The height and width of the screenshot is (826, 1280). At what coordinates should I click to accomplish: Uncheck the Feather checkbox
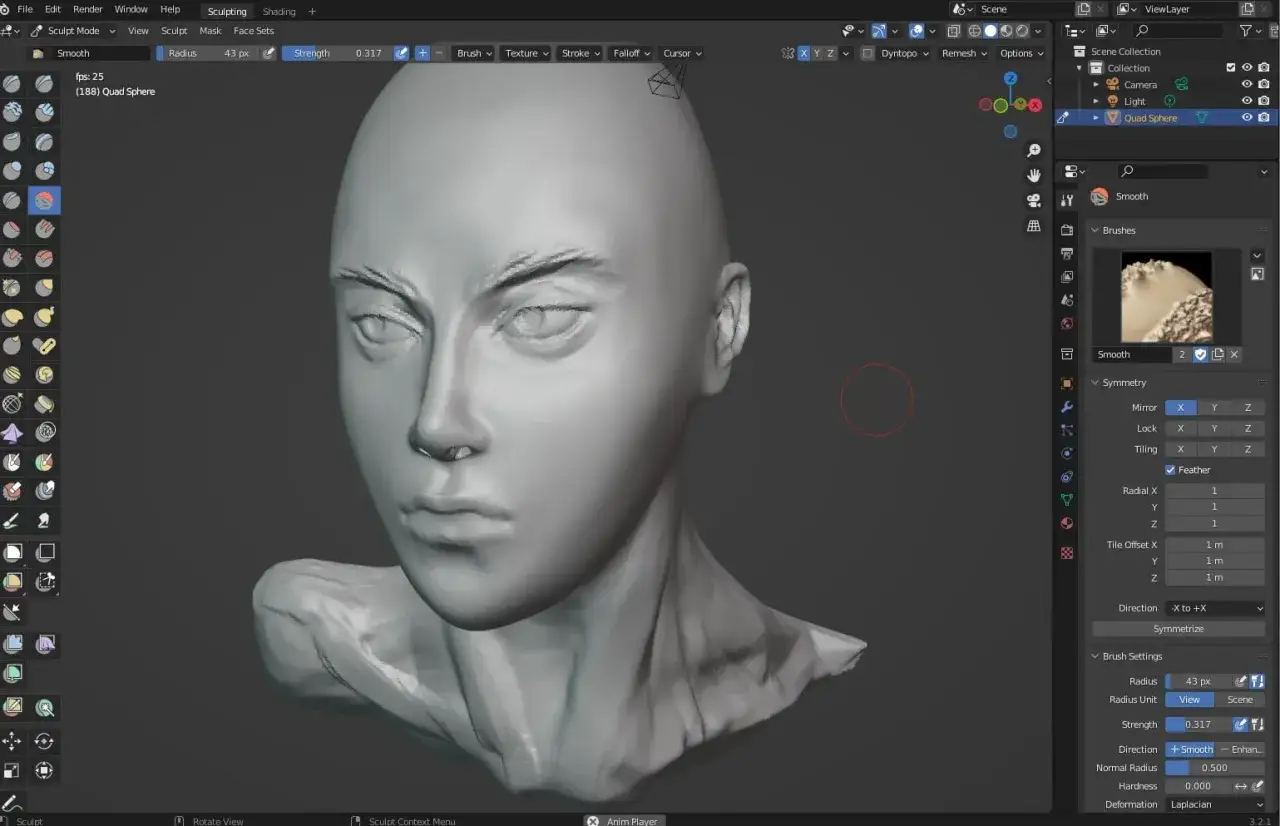click(1170, 470)
